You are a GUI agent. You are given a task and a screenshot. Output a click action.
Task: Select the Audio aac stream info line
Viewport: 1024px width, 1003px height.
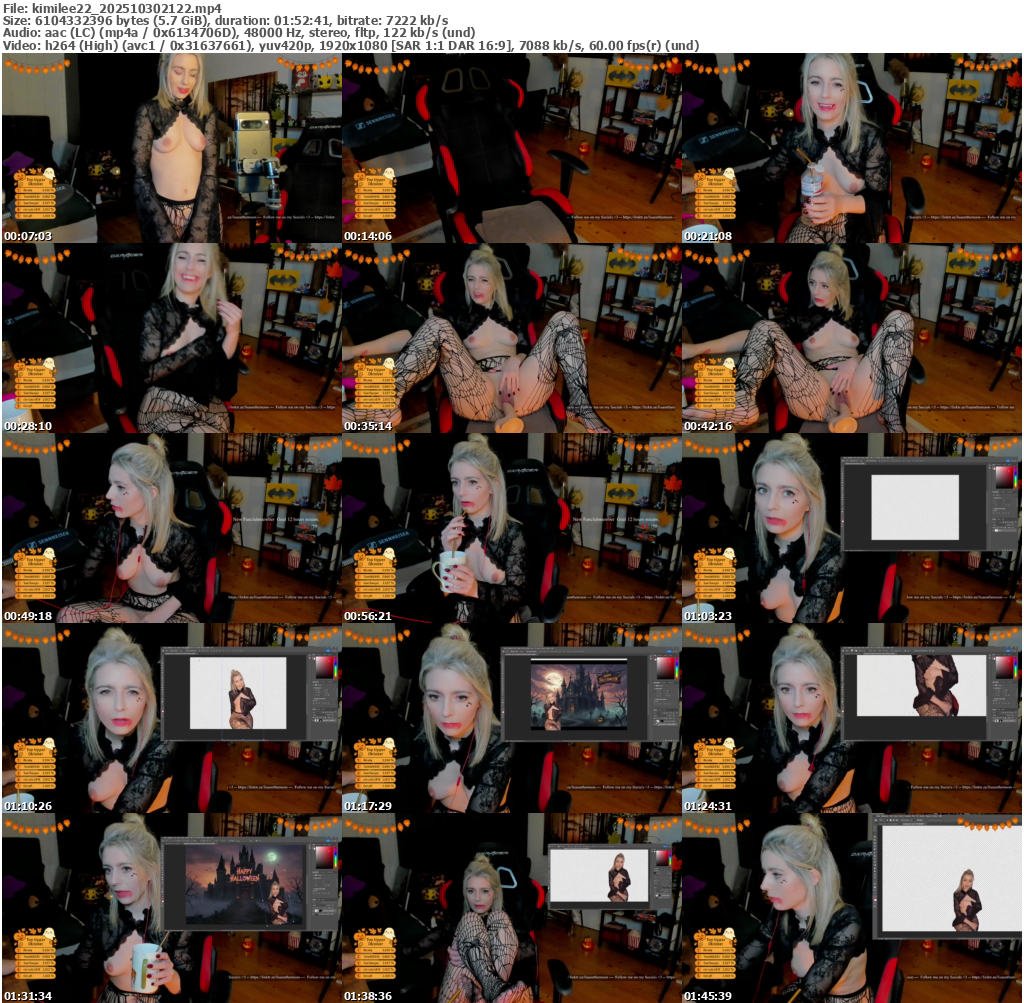[x=238, y=33]
